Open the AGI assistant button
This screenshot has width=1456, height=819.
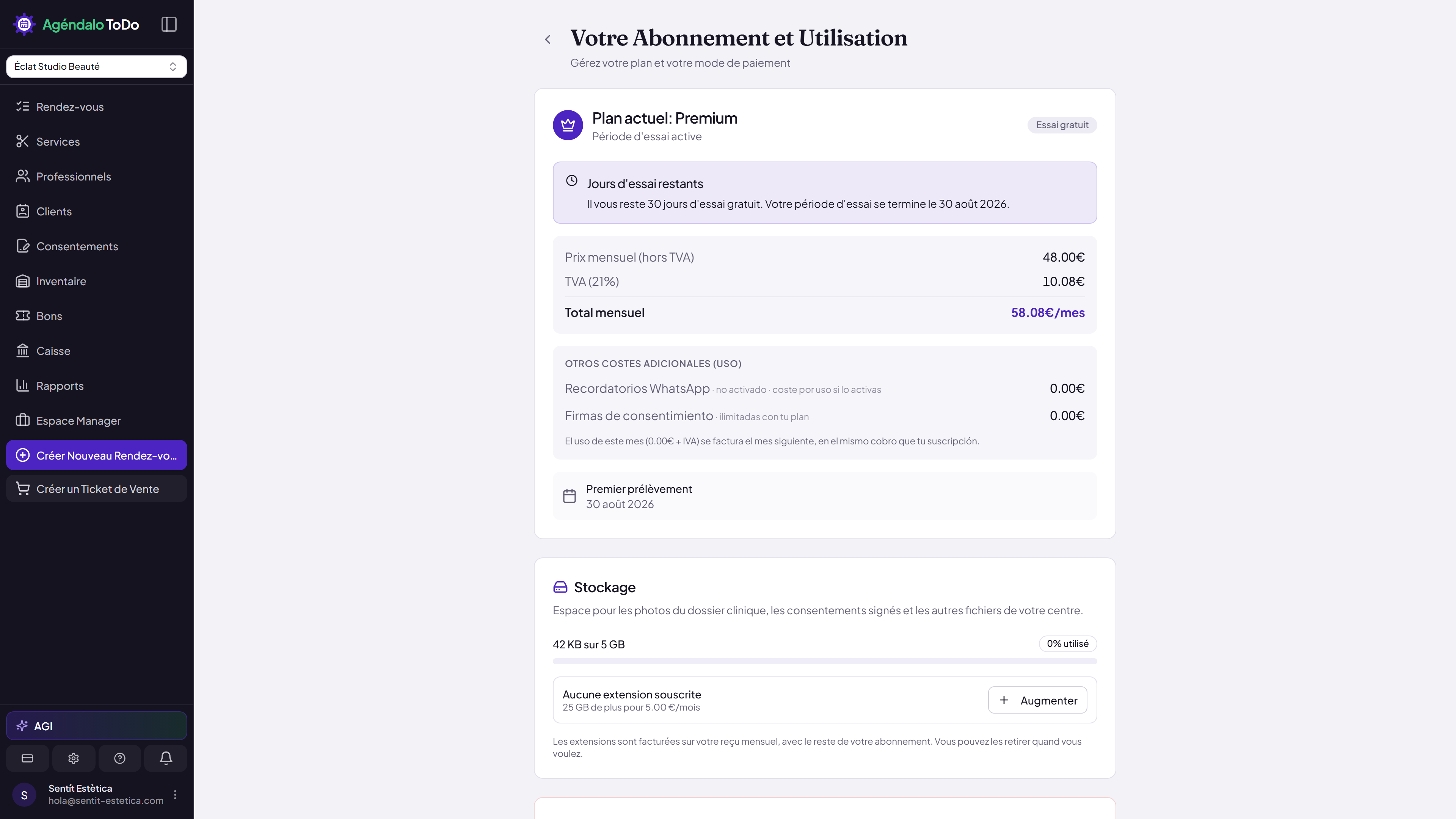97,726
